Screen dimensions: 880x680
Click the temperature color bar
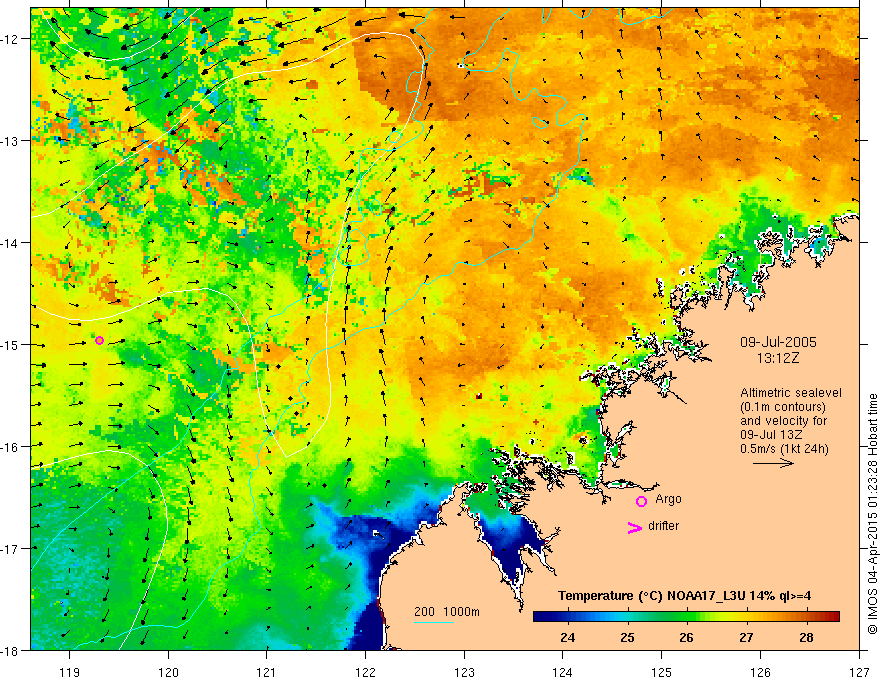[686, 617]
